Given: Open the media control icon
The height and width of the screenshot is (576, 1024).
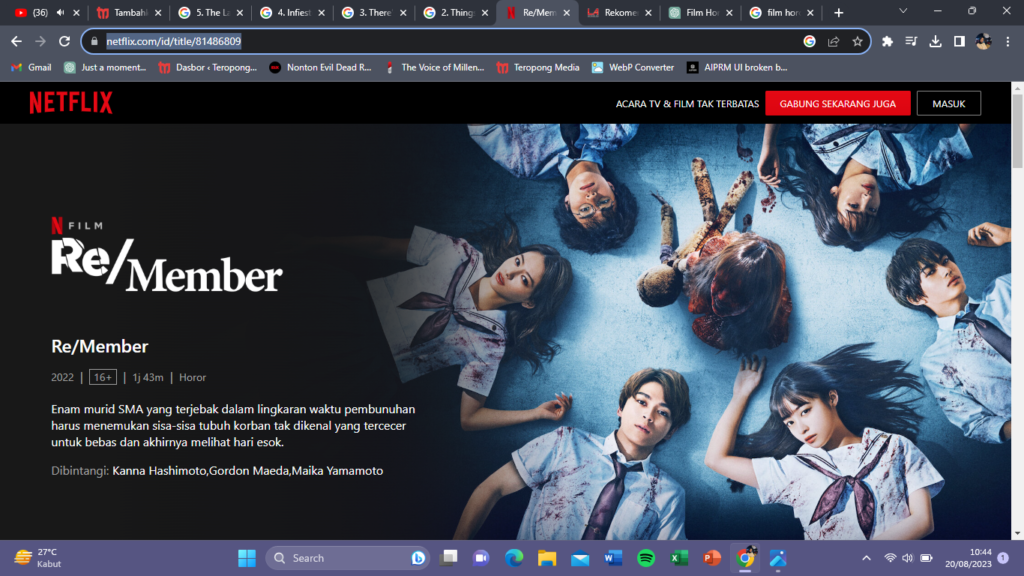Looking at the screenshot, I should 911,41.
